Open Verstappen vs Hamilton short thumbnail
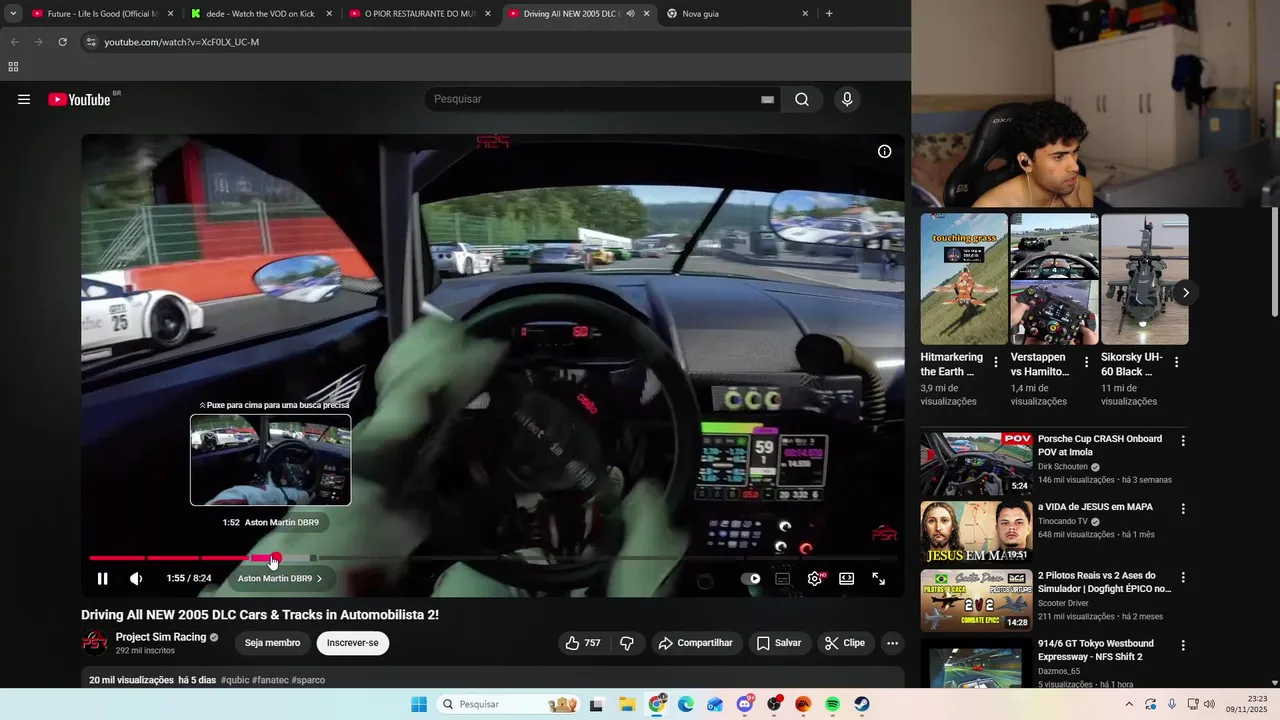The height and width of the screenshot is (720, 1280). (1054, 279)
